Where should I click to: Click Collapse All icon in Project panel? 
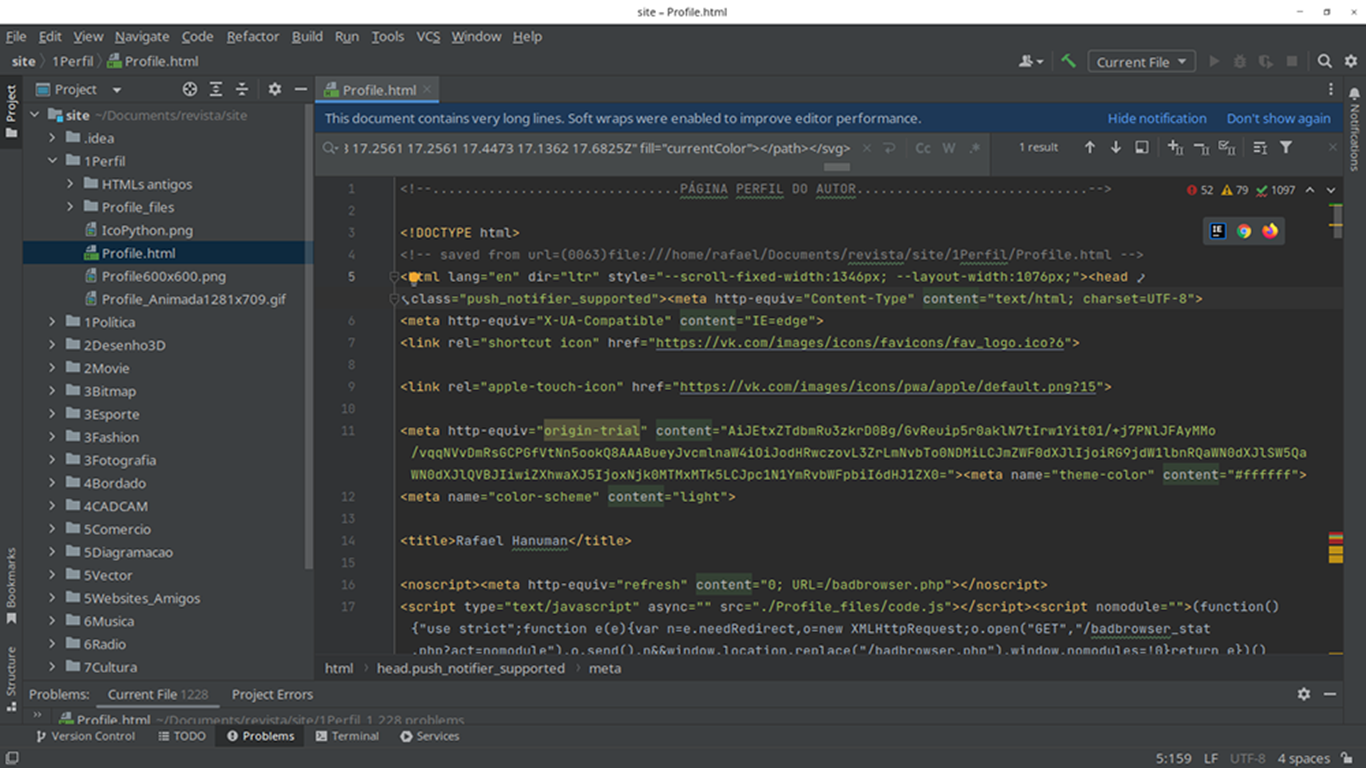click(x=242, y=89)
